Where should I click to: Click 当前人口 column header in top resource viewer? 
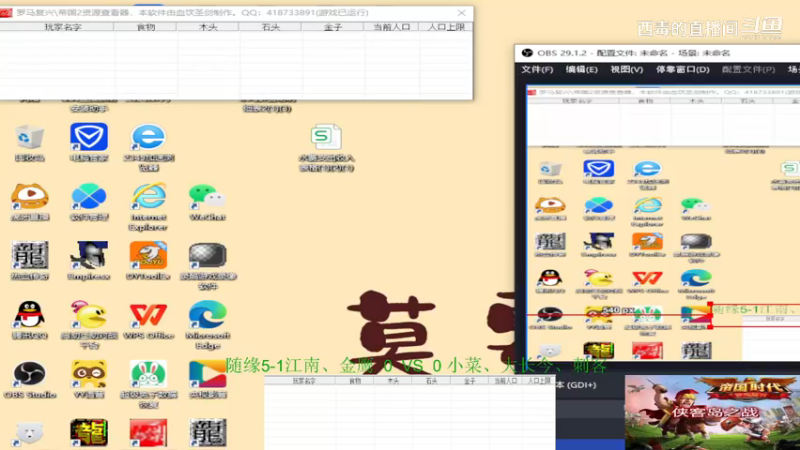tap(391, 27)
